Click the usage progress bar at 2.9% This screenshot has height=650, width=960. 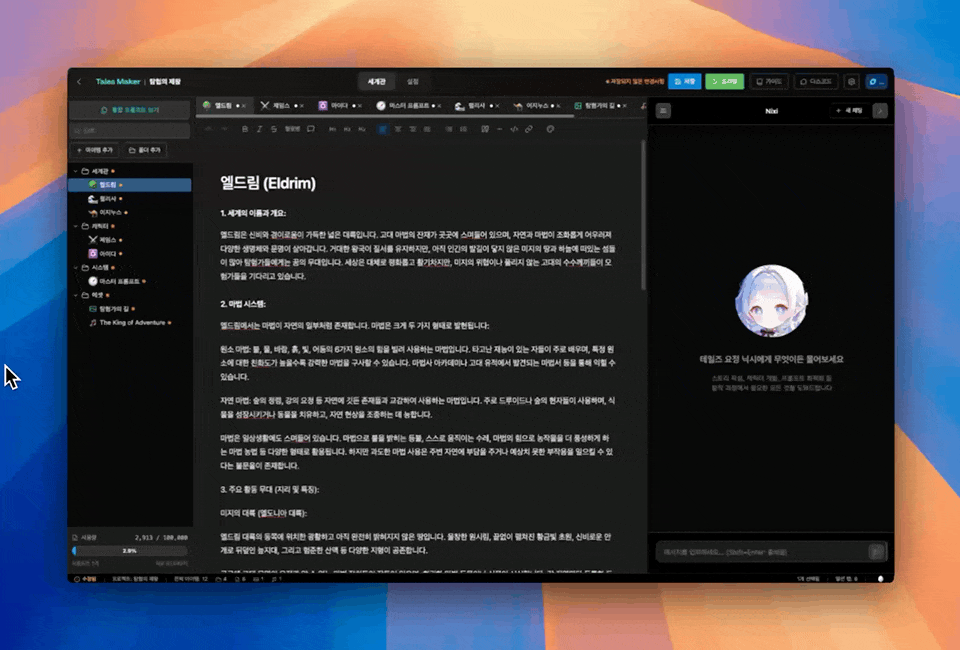click(x=129, y=550)
